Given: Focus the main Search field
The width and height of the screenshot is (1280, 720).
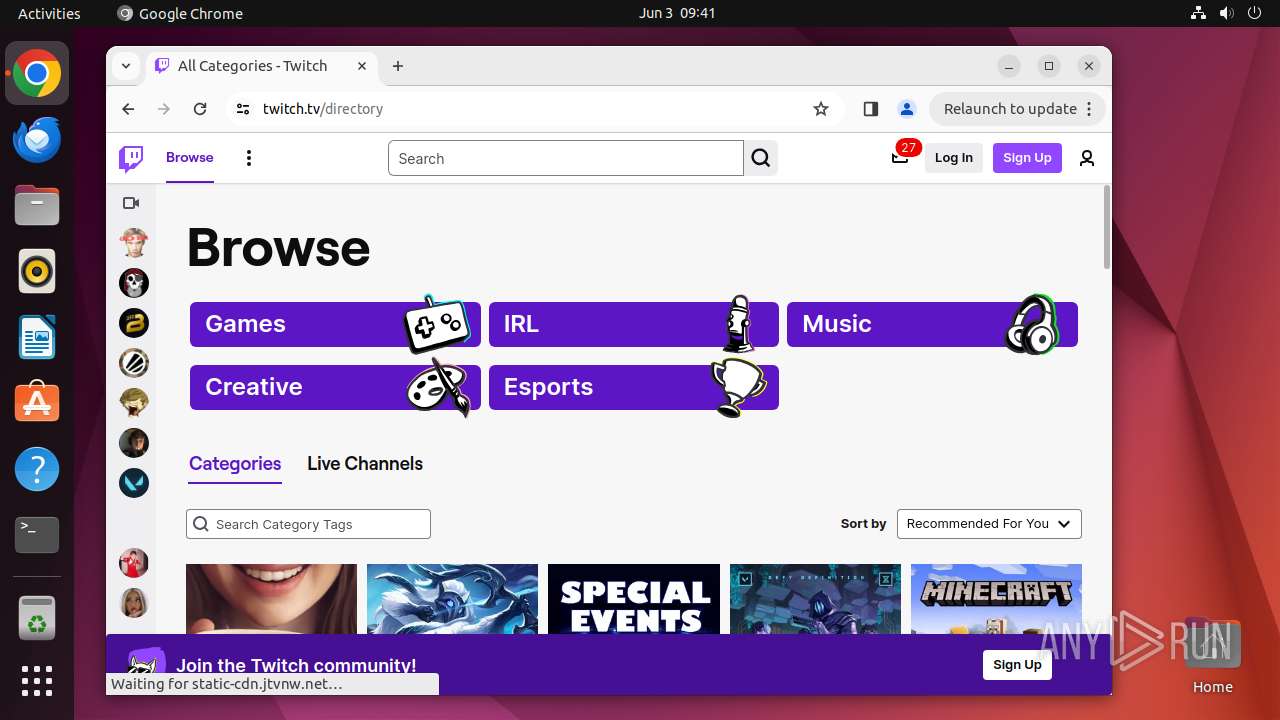Looking at the screenshot, I should 566,158.
